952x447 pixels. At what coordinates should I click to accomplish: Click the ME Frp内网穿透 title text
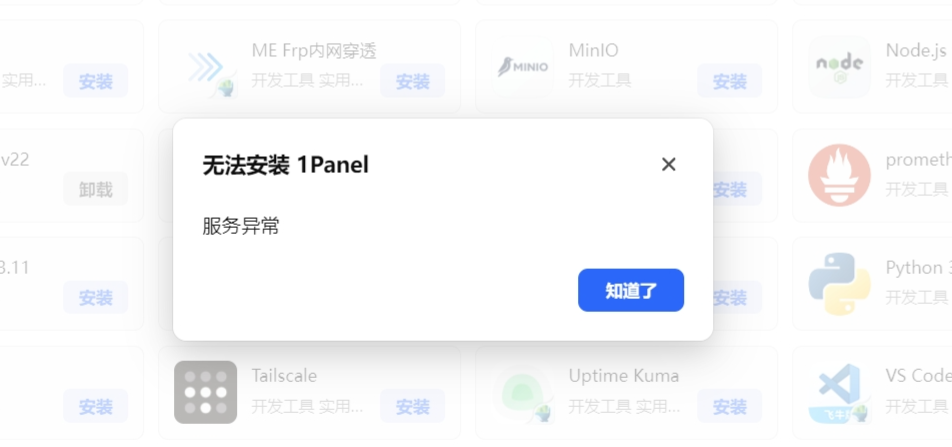click(x=314, y=50)
